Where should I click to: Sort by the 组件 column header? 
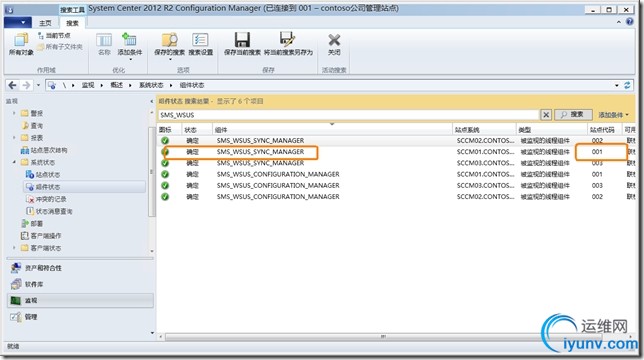point(332,130)
